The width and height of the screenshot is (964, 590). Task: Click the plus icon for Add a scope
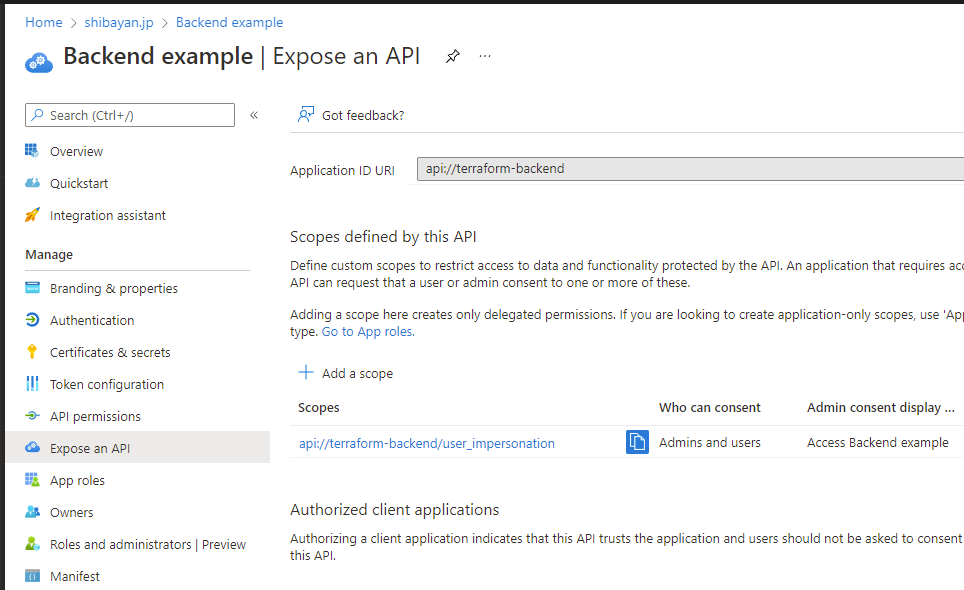tap(306, 372)
